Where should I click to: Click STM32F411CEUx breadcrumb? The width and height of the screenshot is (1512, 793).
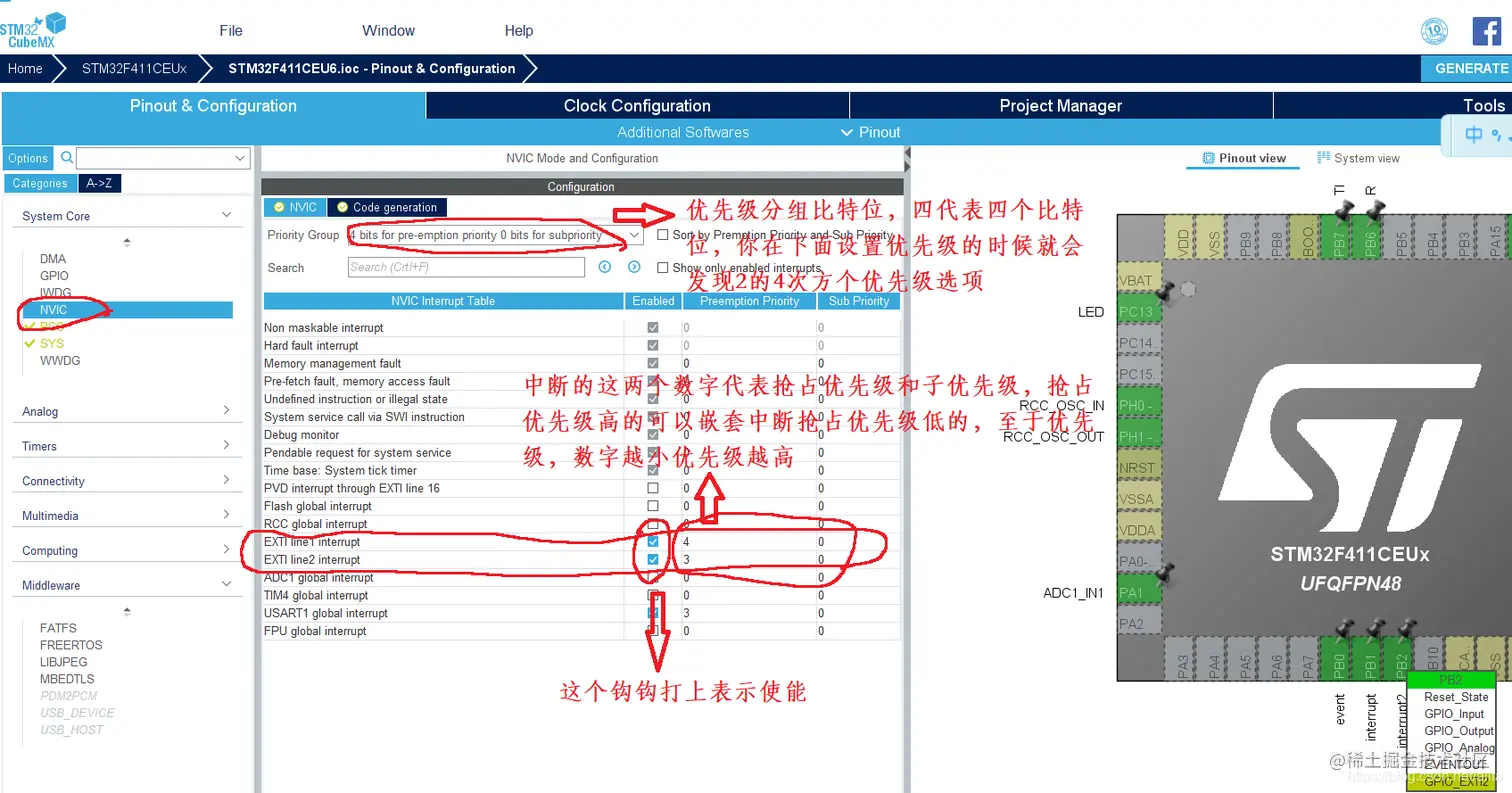(x=134, y=68)
